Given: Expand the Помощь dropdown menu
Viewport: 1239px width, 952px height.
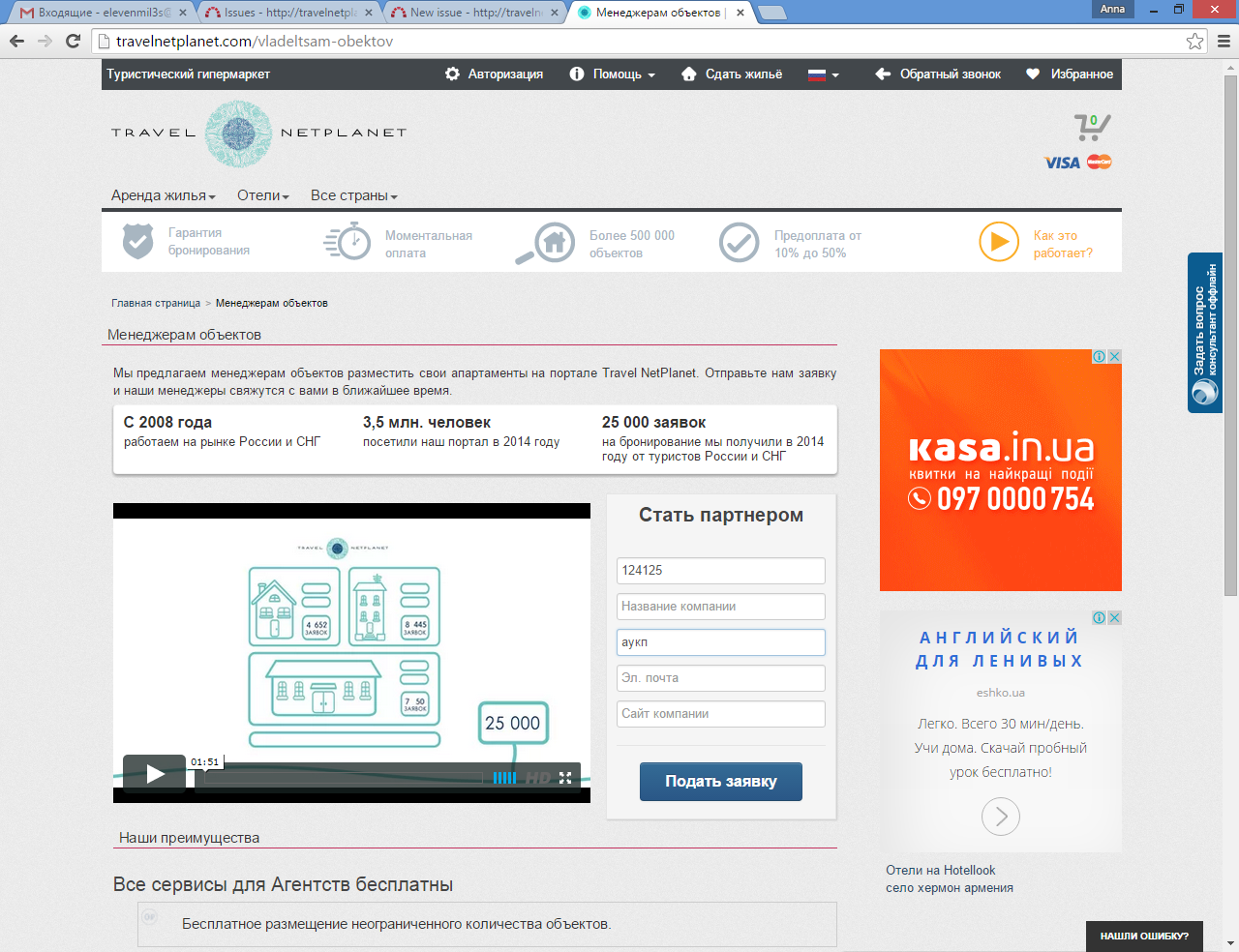Looking at the screenshot, I should [x=613, y=74].
